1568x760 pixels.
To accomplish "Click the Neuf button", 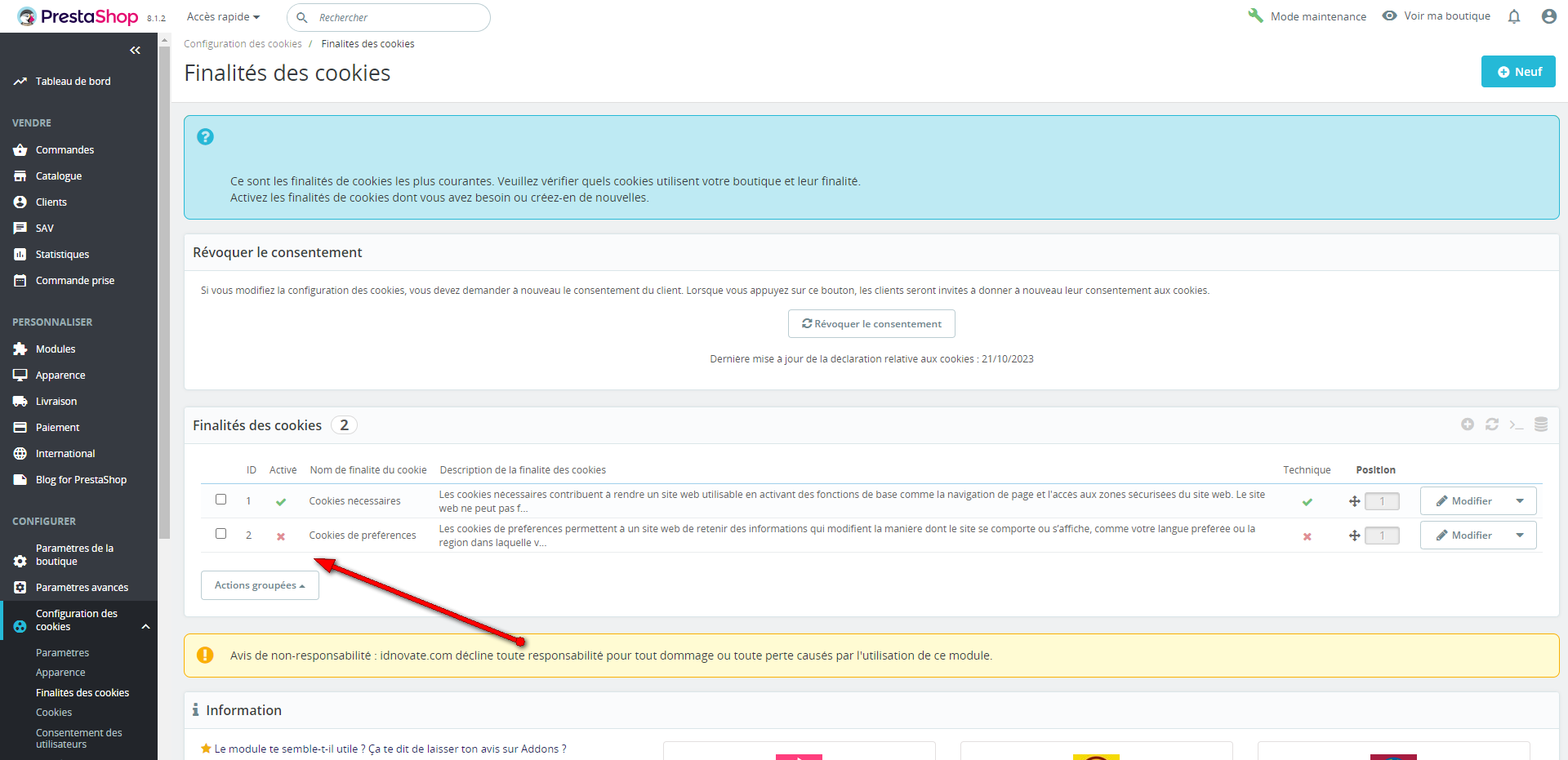I will (x=1518, y=72).
